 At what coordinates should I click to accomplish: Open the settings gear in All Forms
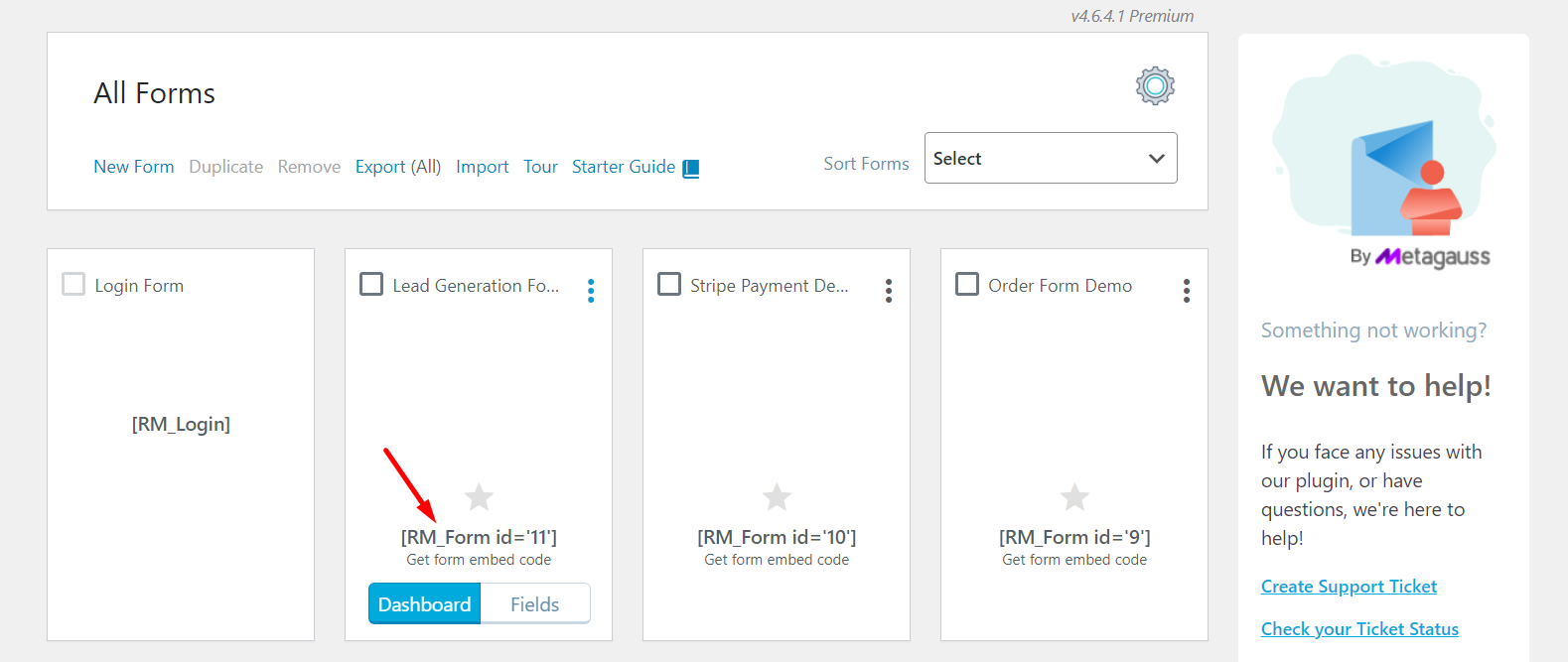[x=1155, y=86]
